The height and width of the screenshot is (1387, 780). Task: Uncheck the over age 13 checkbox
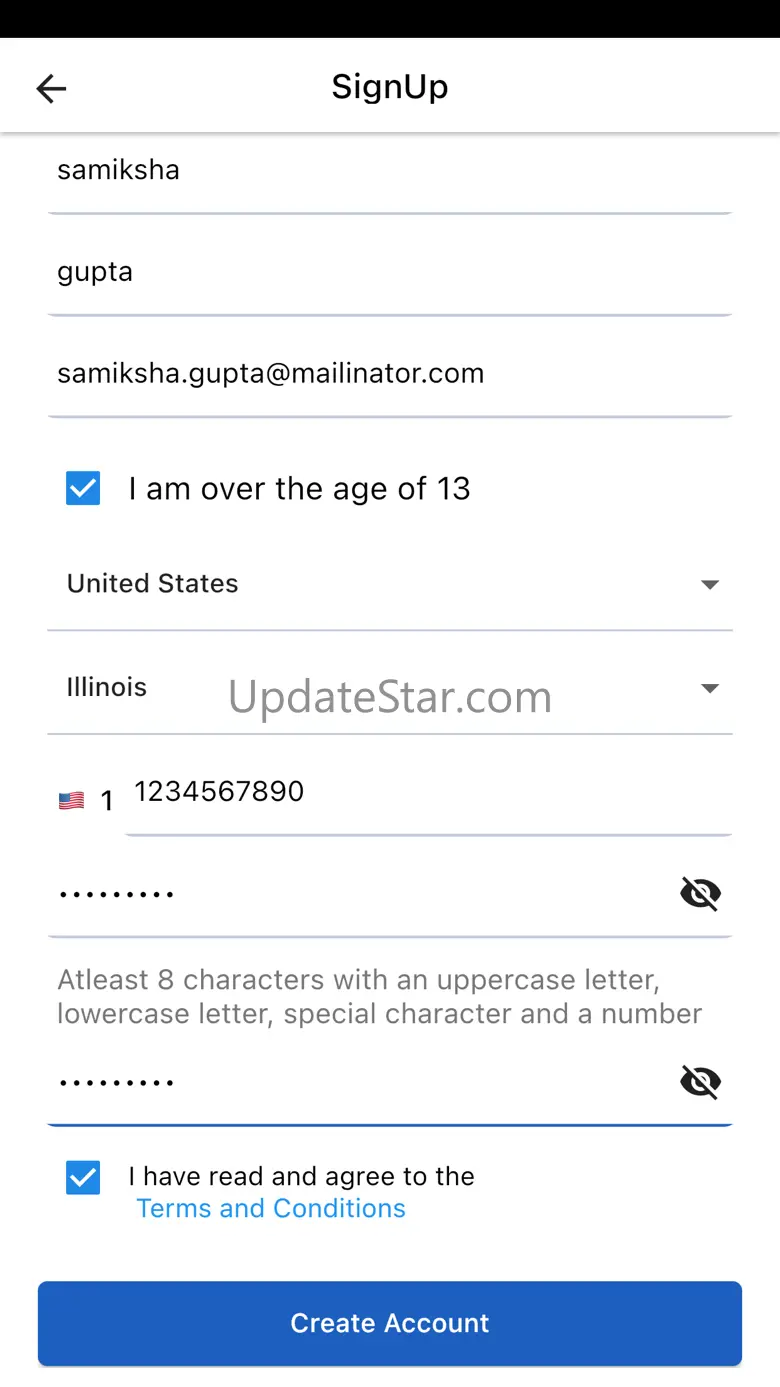click(x=83, y=489)
